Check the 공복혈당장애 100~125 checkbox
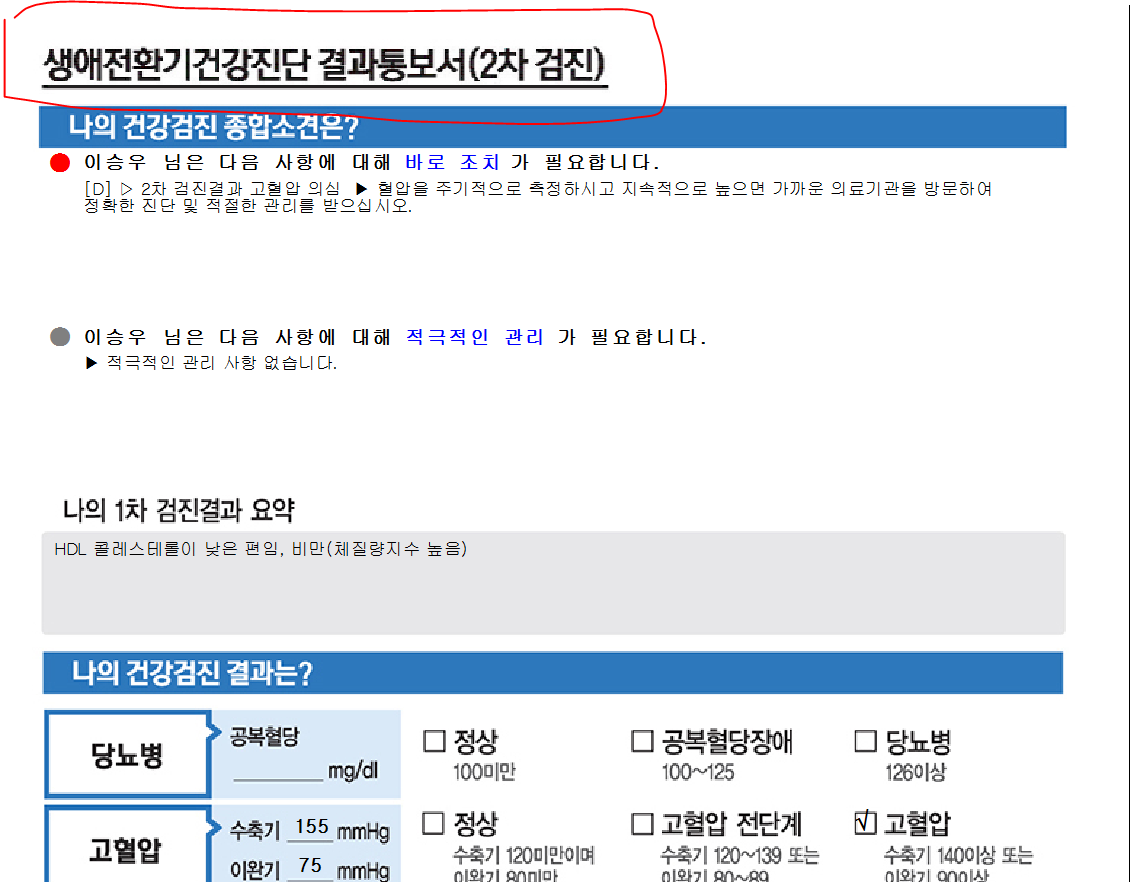Screen dimensions: 1130x882 [642, 741]
